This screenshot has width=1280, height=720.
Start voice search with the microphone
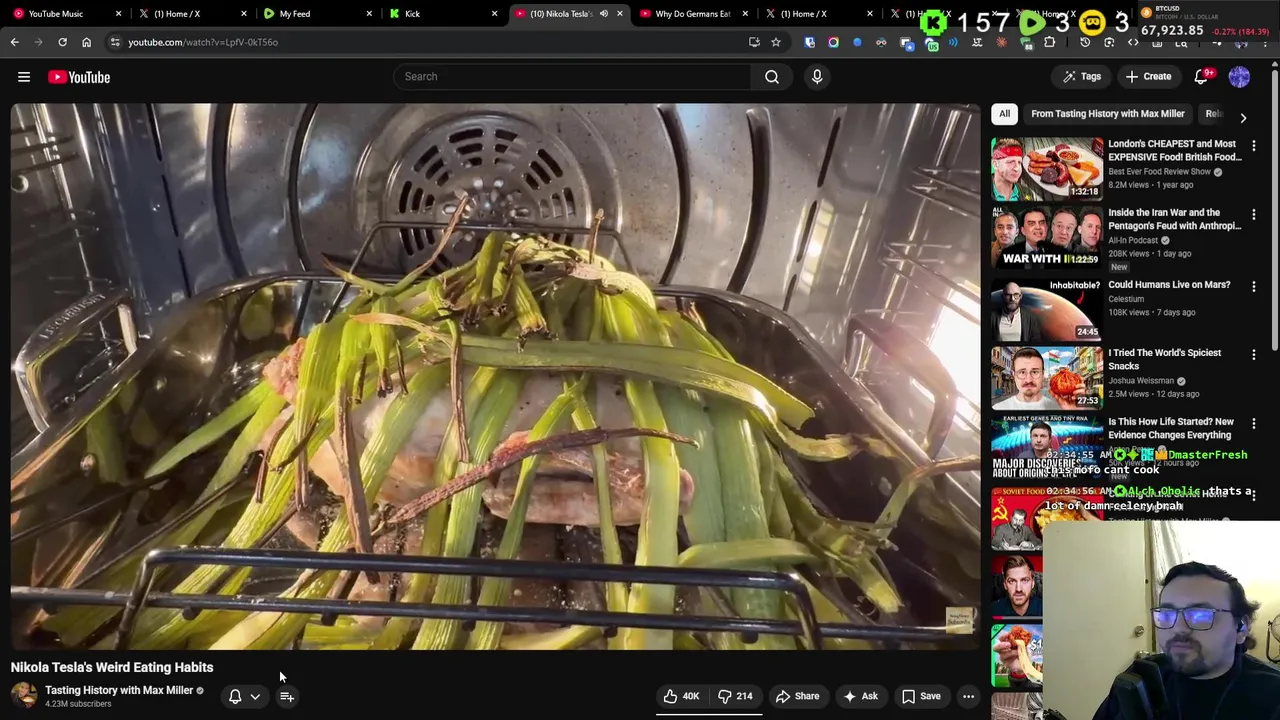pyautogui.click(x=817, y=76)
